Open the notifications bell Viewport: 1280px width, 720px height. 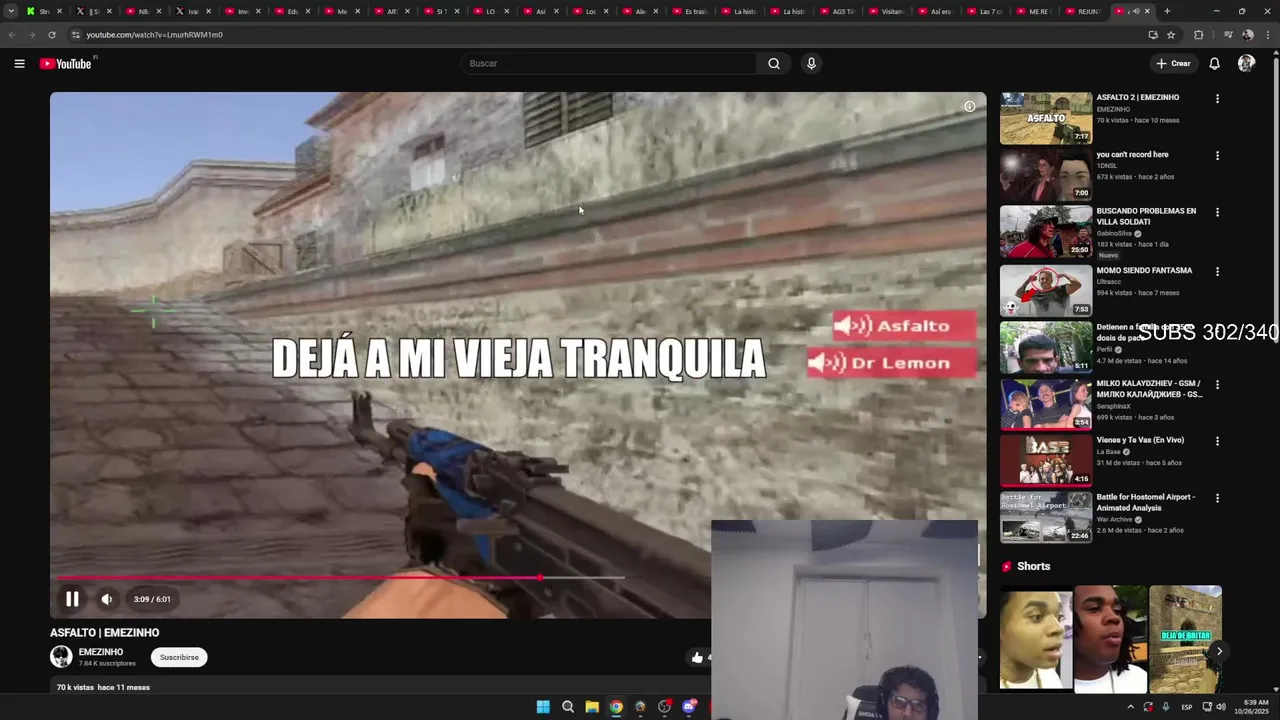click(1214, 63)
